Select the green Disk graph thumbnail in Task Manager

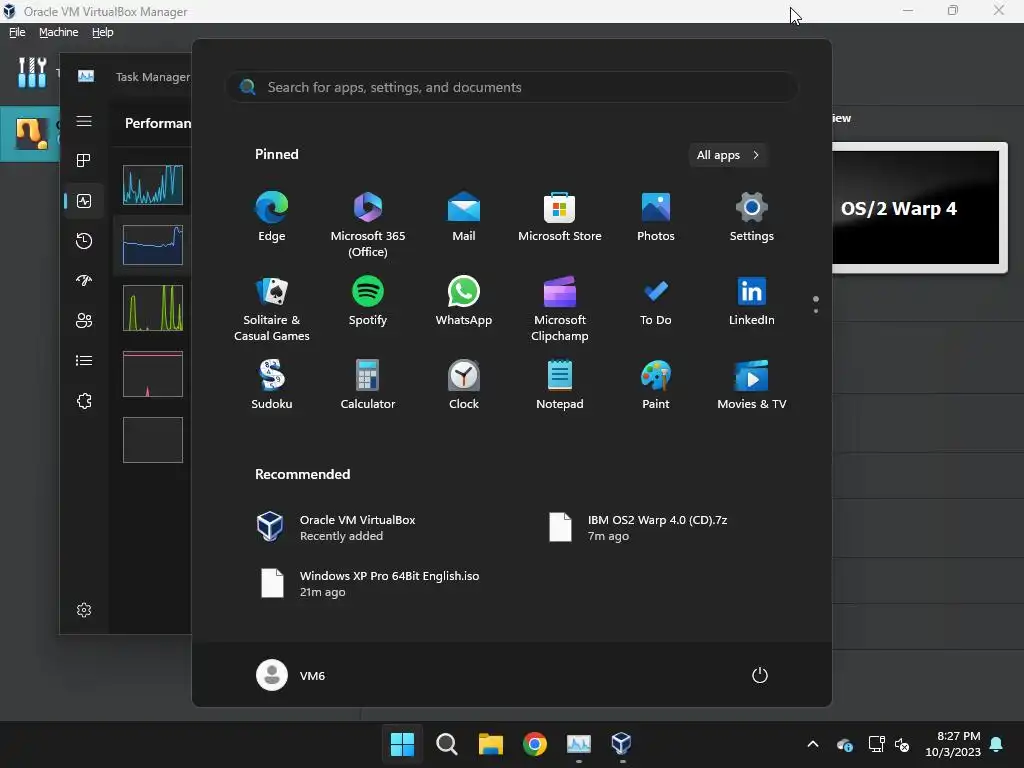pyautogui.click(x=153, y=308)
